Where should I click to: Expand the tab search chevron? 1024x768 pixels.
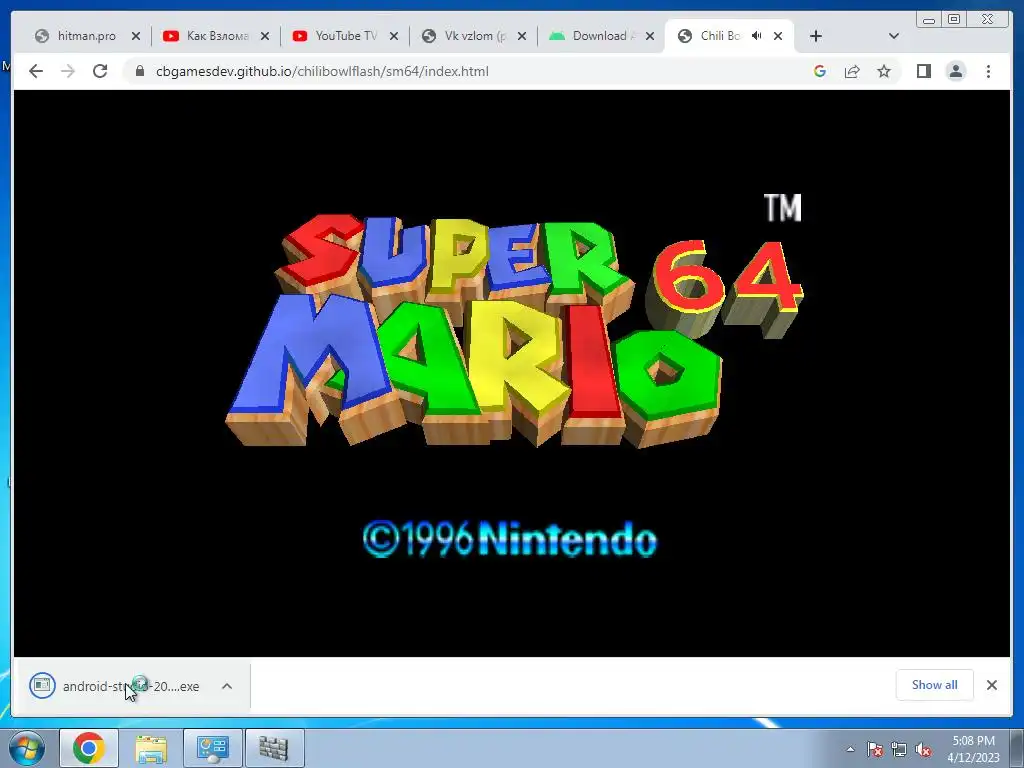point(894,36)
